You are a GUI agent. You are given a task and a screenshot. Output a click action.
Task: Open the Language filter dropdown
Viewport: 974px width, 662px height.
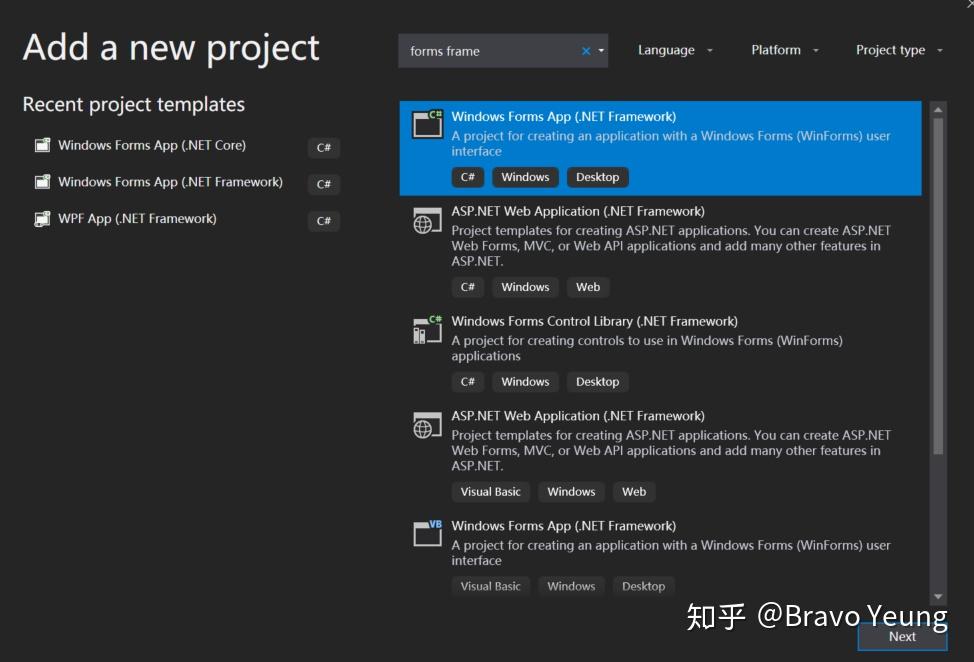(x=676, y=50)
